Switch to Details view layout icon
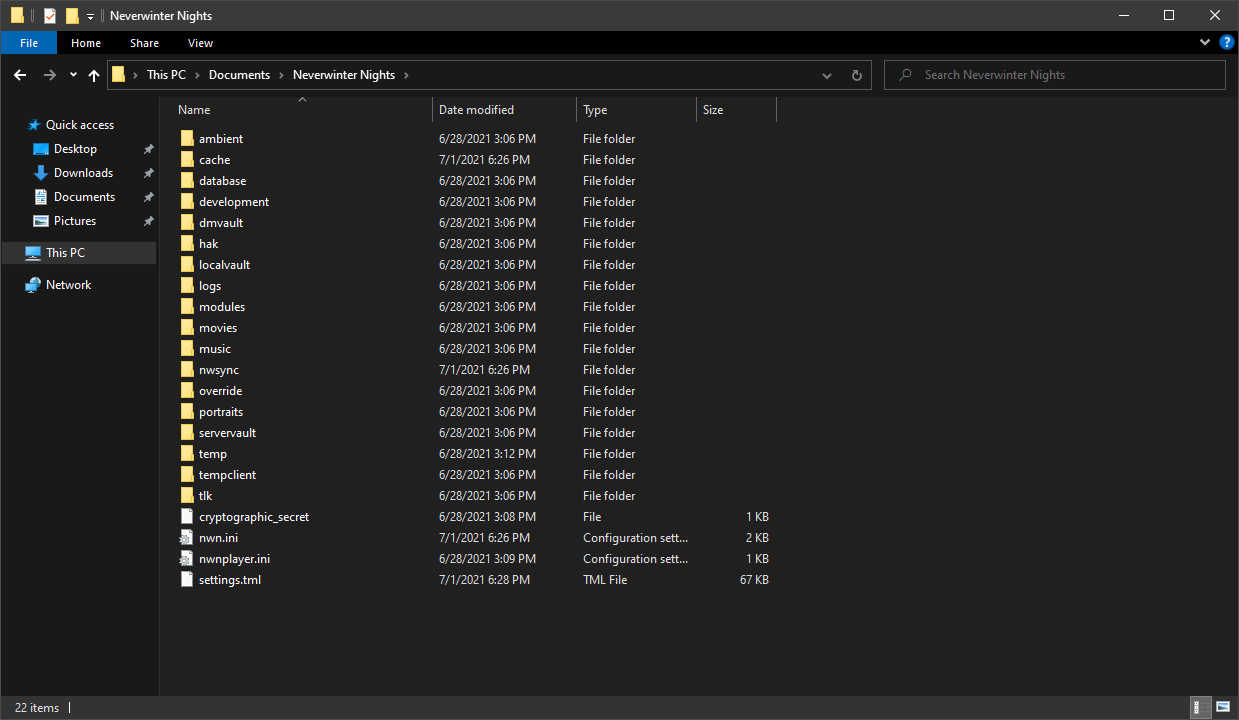The image size is (1239, 720). (x=1200, y=708)
